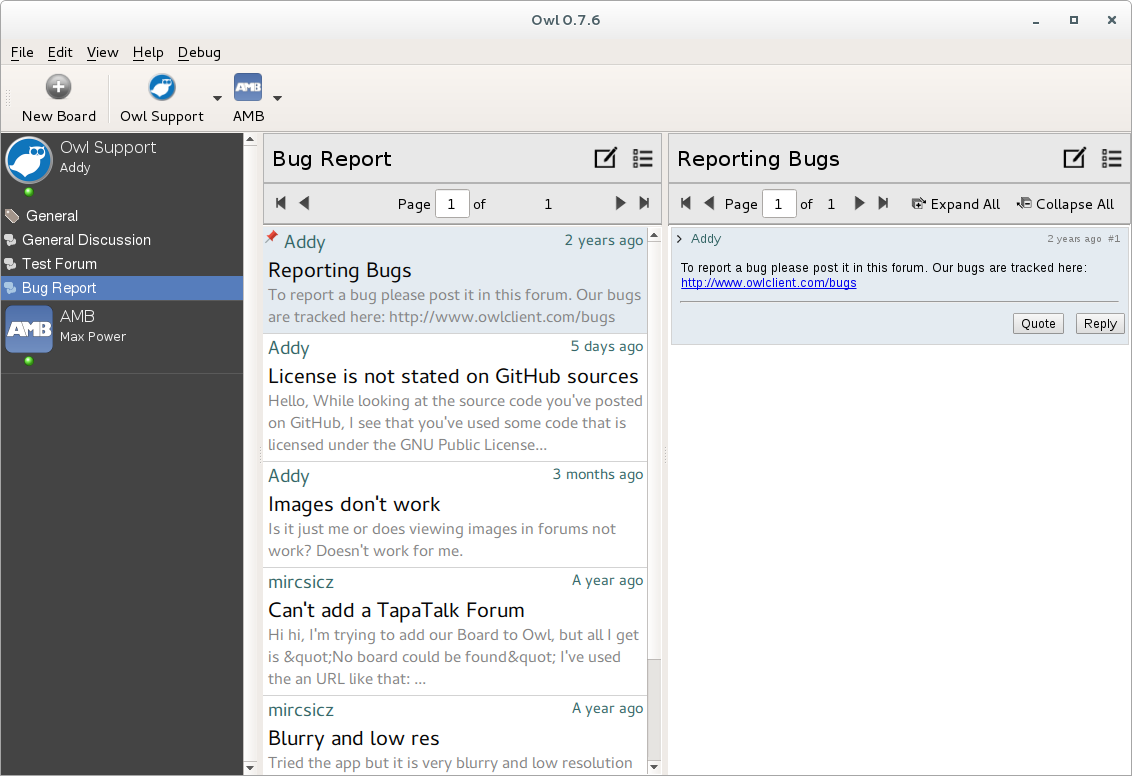Click Expand All posts button
This screenshot has width=1132, height=776.
pyautogui.click(x=955, y=204)
